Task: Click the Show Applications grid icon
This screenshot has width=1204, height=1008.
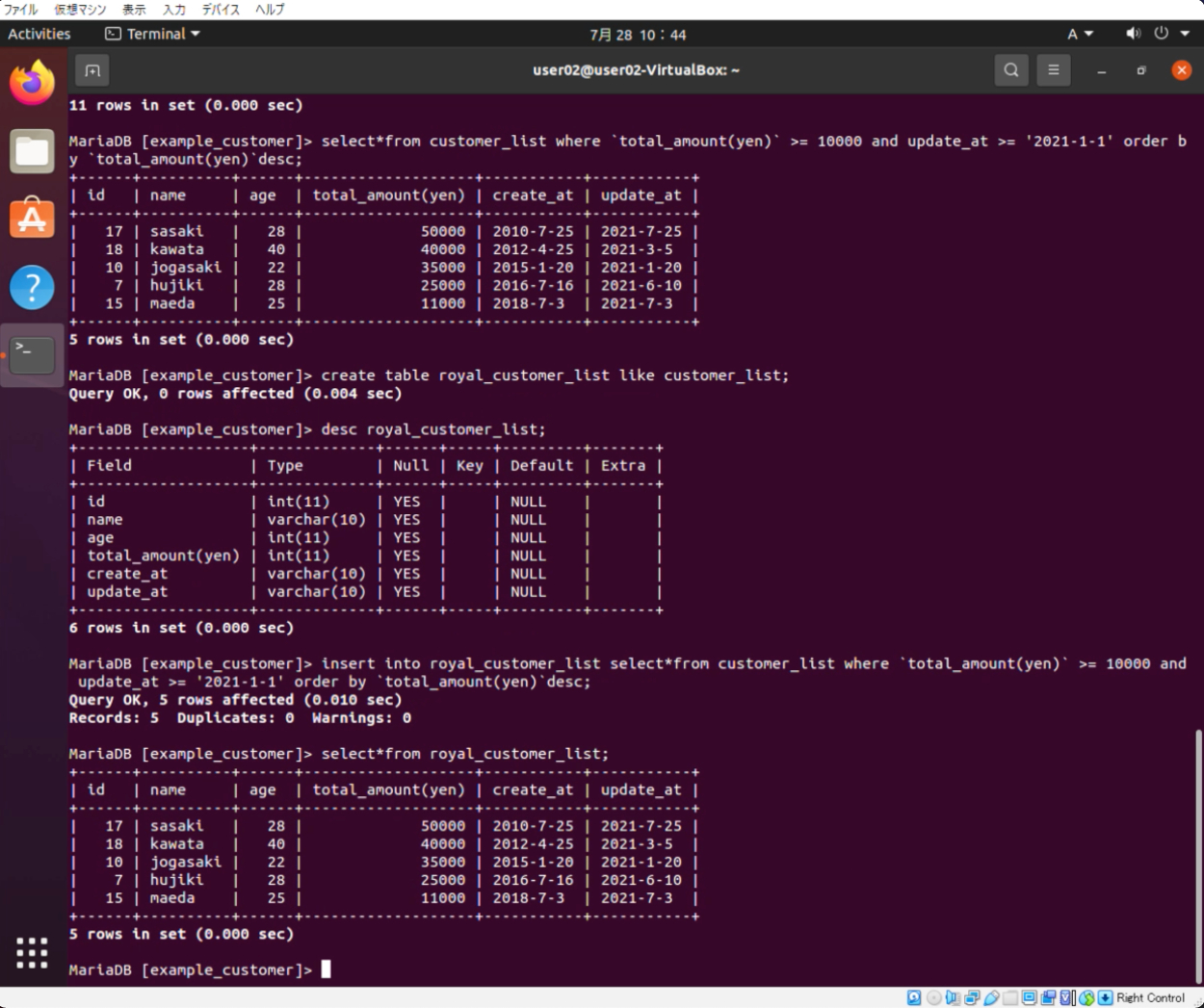Action: tap(32, 952)
